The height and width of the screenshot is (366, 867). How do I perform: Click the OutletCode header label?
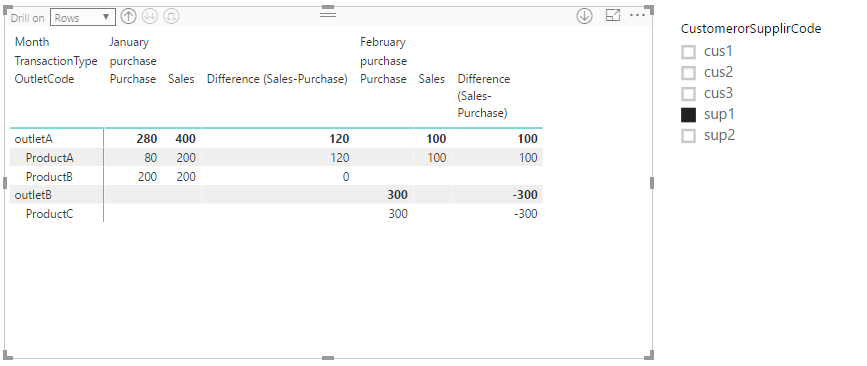[x=44, y=79]
